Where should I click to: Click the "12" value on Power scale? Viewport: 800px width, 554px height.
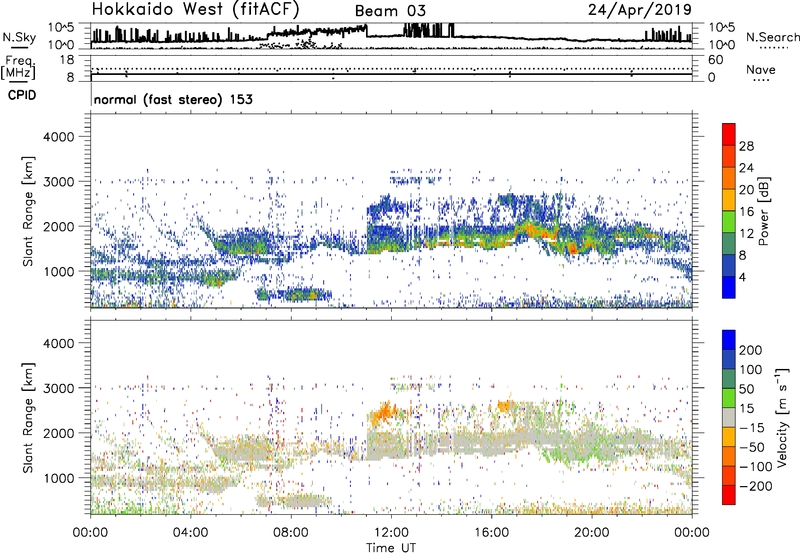click(x=746, y=234)
